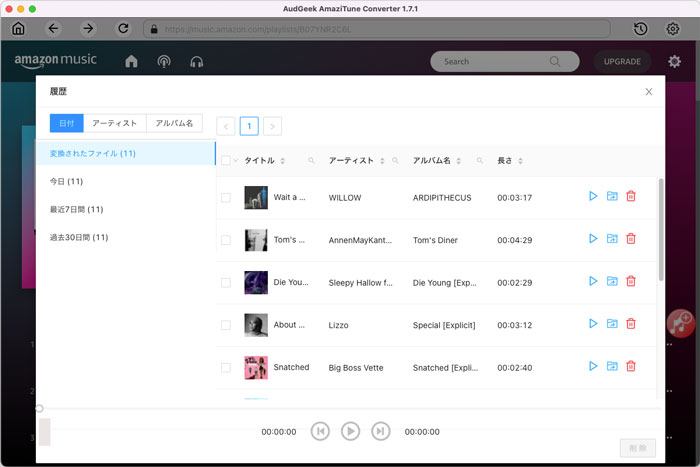Open the conversion history clock icon

pos(641,29)
